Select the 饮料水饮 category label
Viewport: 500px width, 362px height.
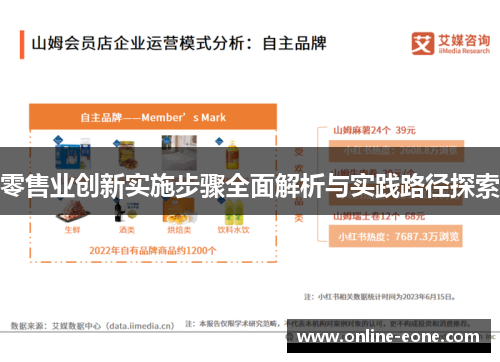[233, 230]
